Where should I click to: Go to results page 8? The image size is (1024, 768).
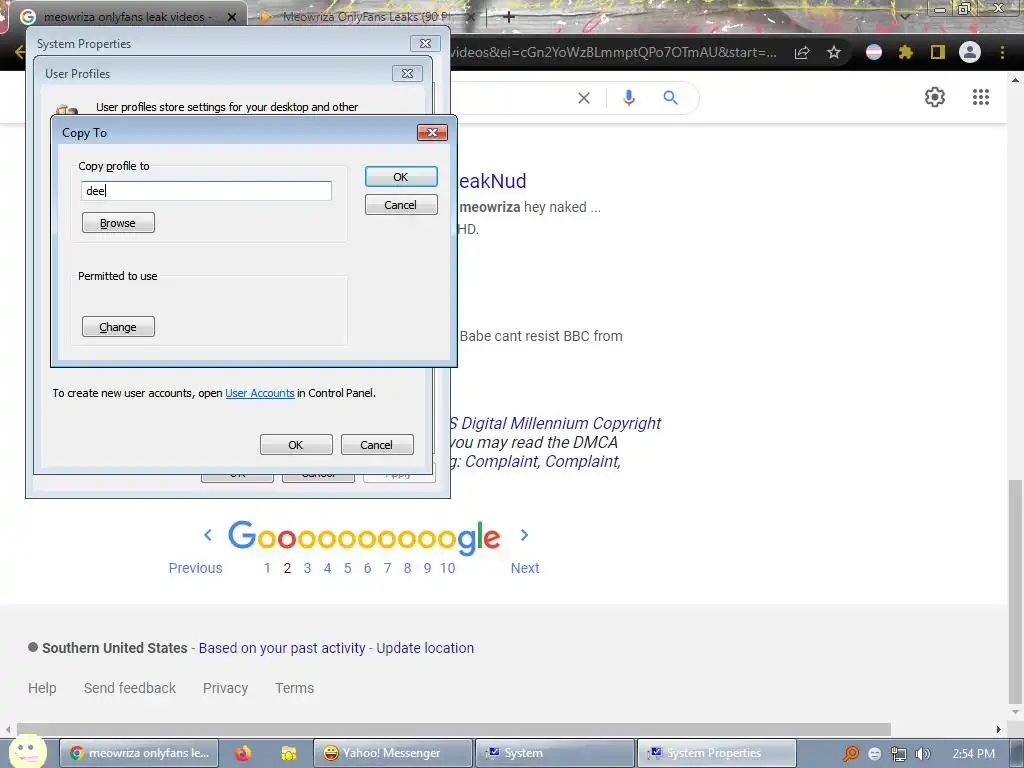click(408, 568)
